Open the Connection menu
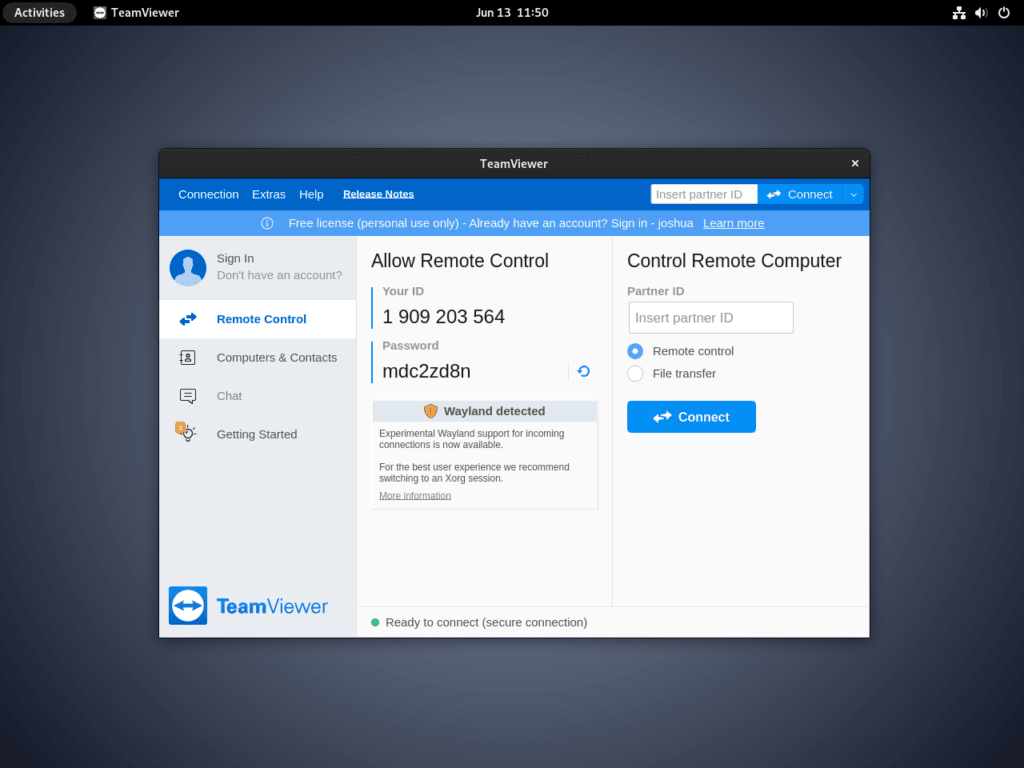1024x768 pixels. pyautogui.click(x=208, y=193)
